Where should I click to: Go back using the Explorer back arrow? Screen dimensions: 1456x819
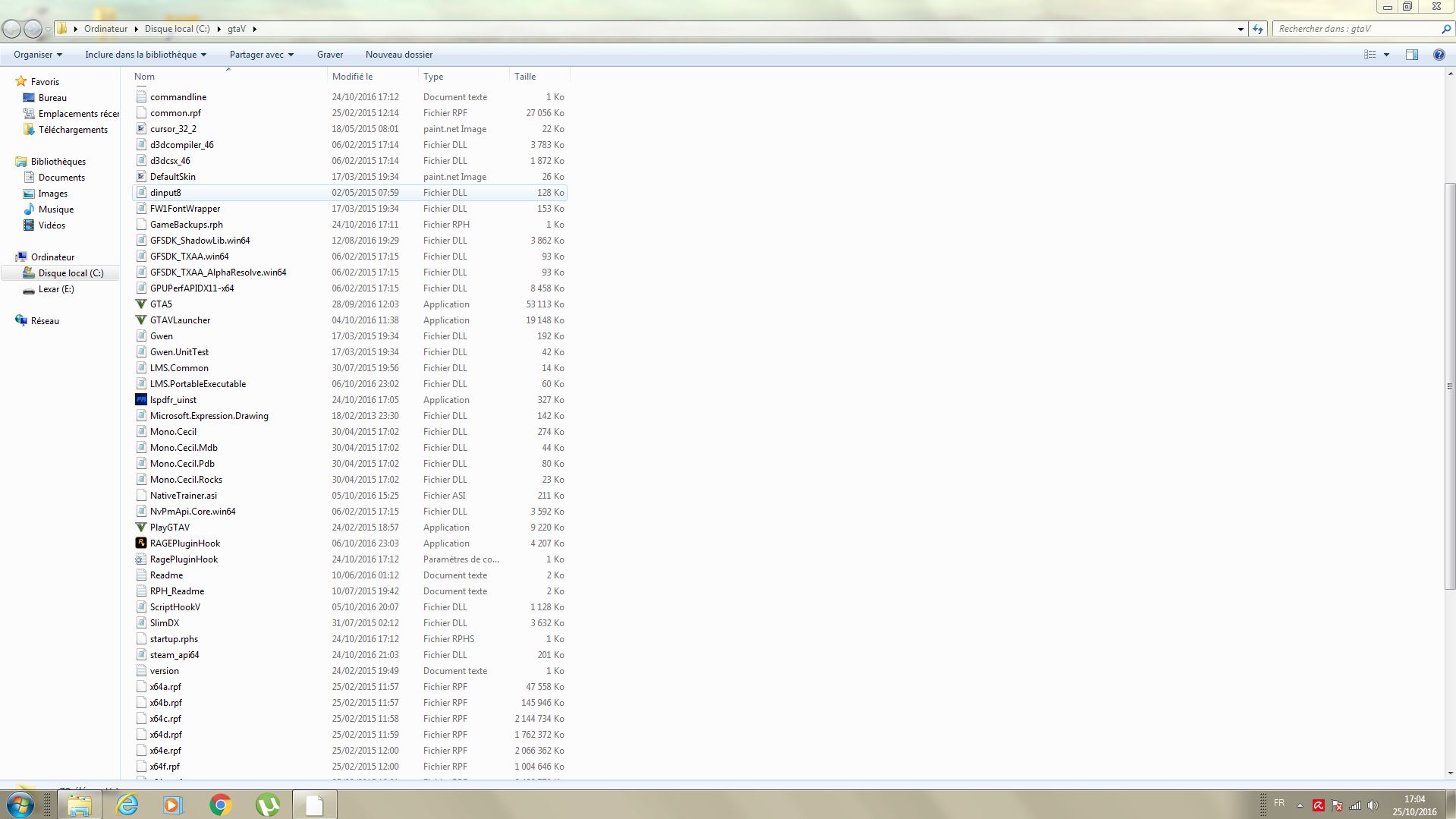coord(12,29)
